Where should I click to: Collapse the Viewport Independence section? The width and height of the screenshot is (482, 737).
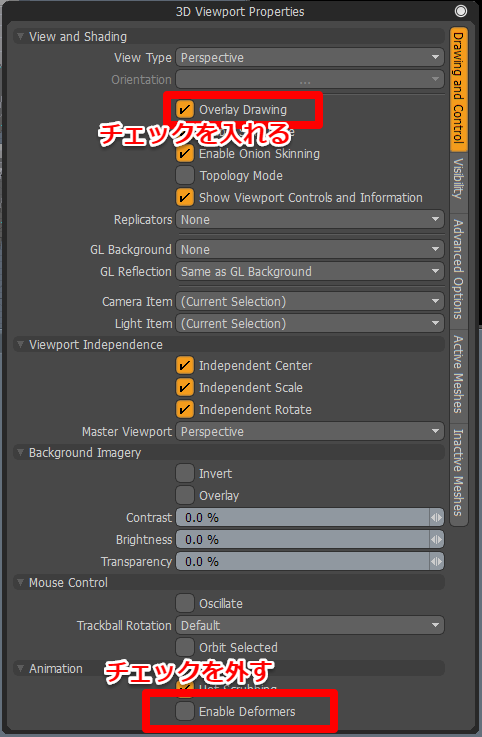click(20, 345)
